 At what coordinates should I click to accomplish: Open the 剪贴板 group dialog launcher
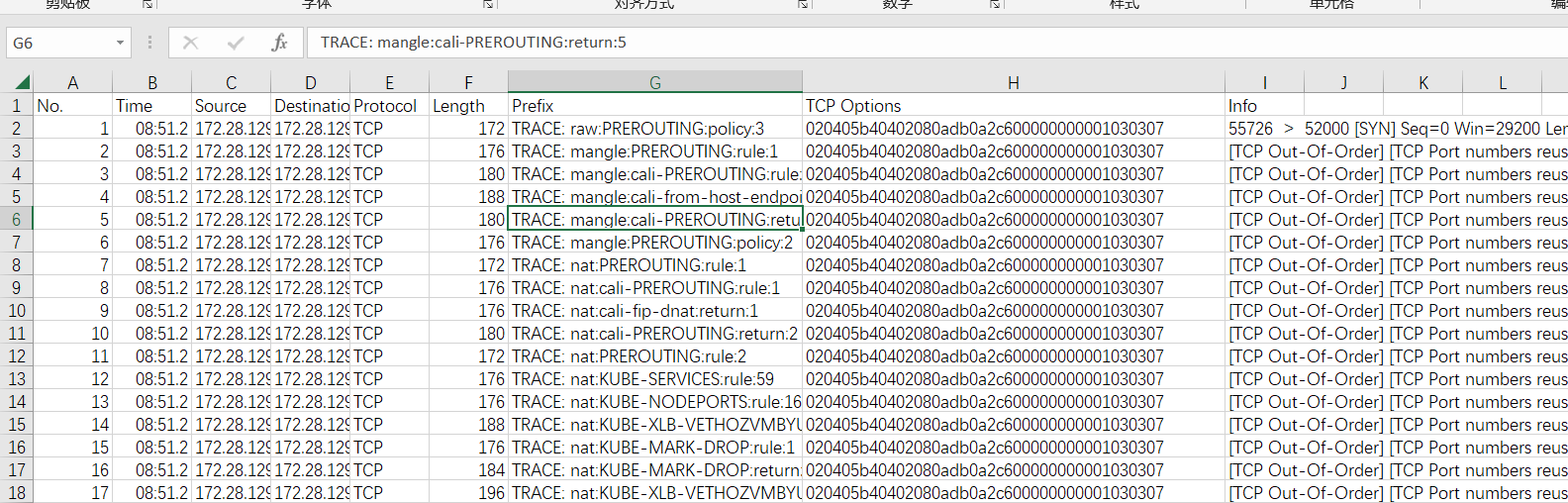pos(147,5)
